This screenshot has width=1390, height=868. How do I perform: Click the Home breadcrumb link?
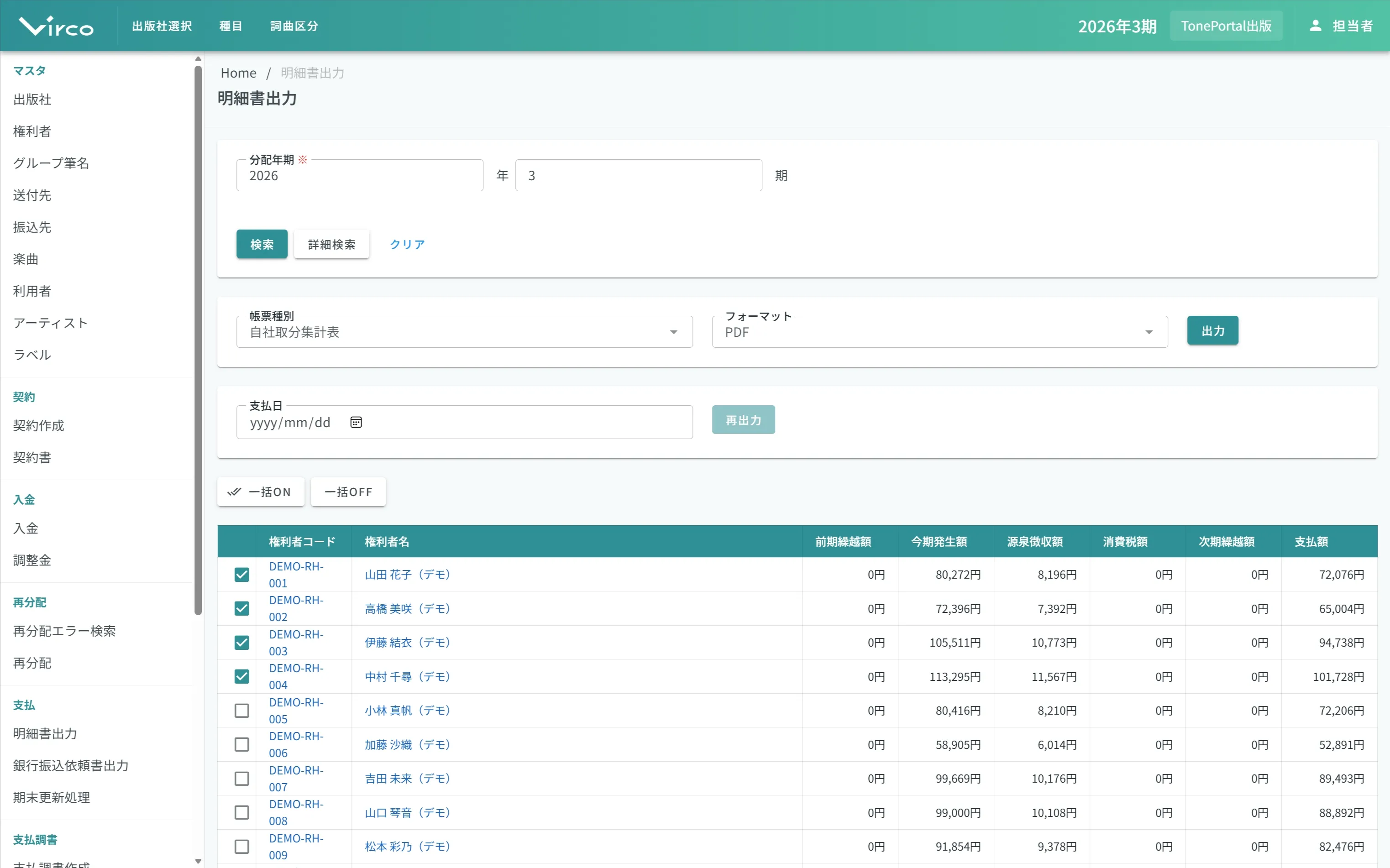tap(238, 73)
